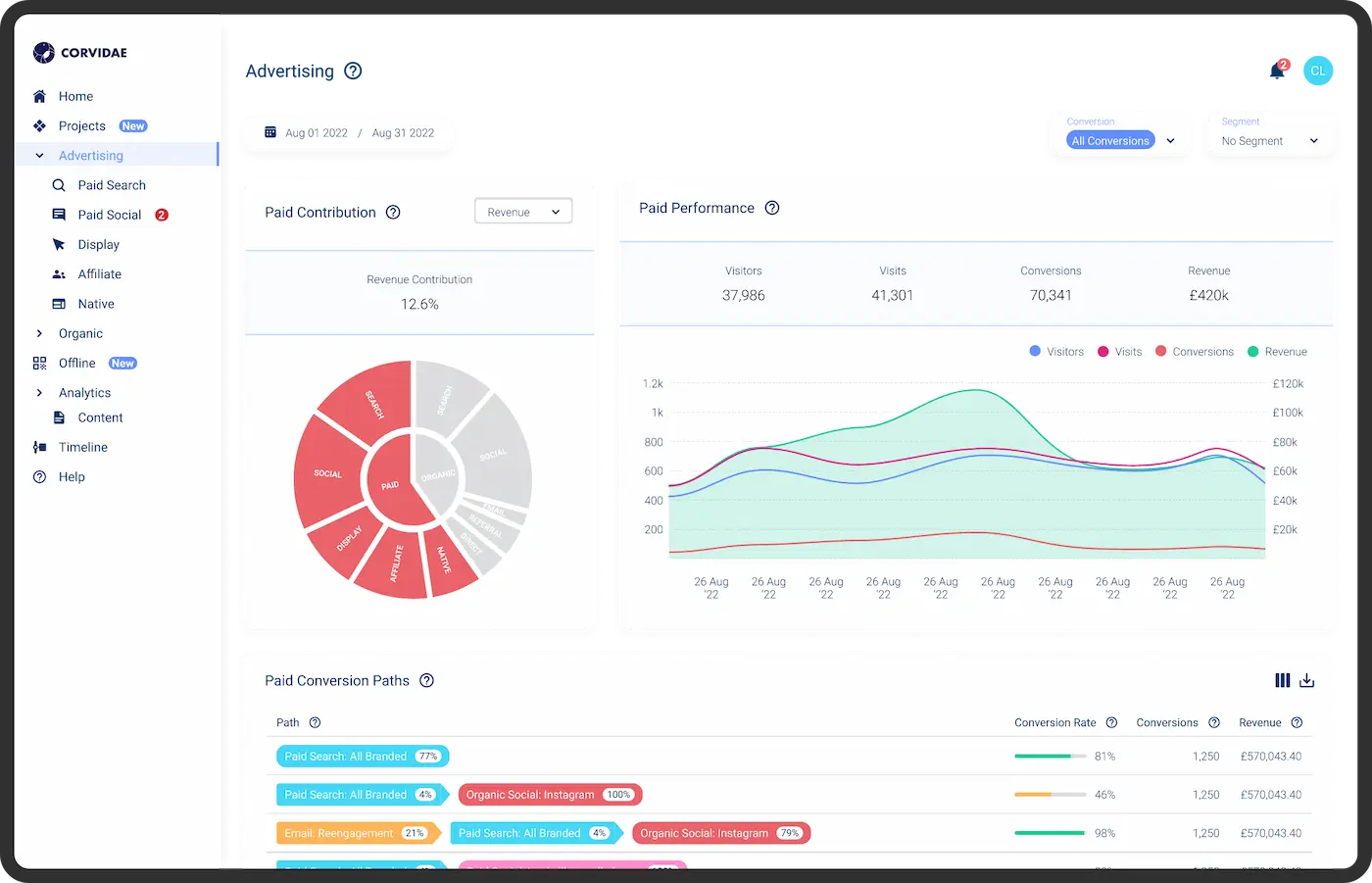Click the 81% conversion rate progress bar
This screenshot has width=1372, height=883.
(x=1051, y=757)
